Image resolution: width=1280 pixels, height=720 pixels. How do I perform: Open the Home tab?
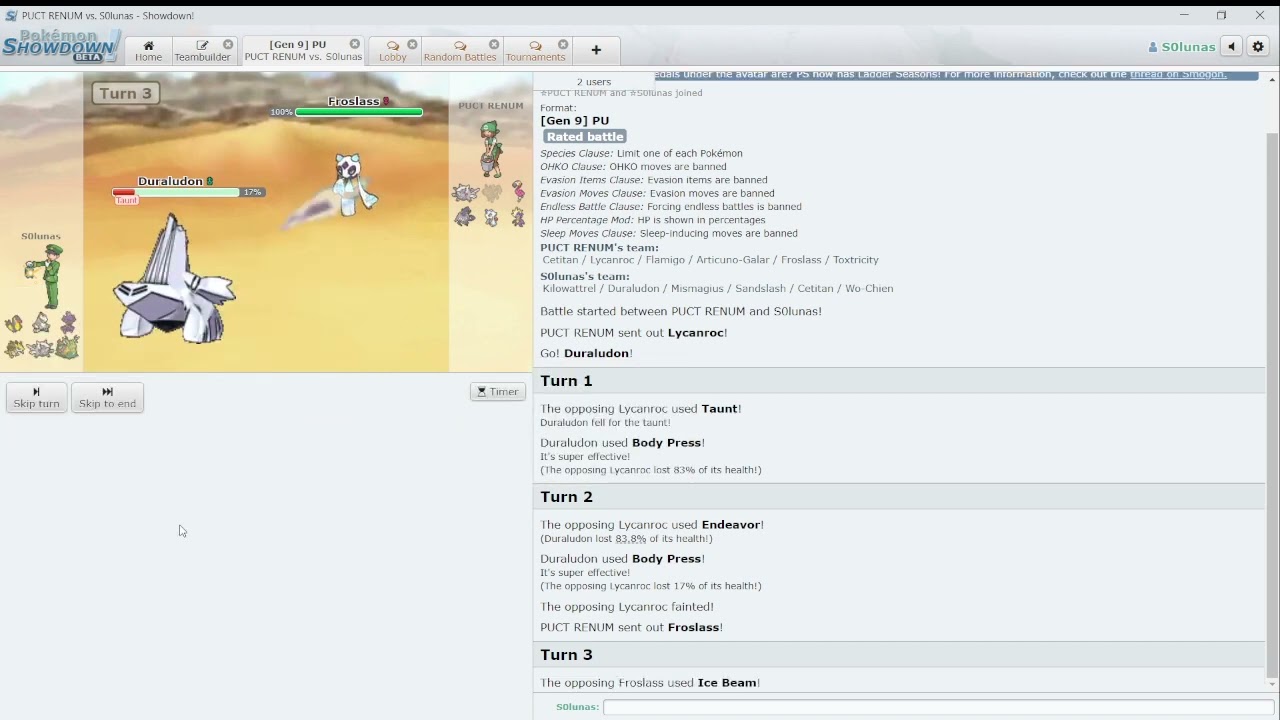click(148, 51)
